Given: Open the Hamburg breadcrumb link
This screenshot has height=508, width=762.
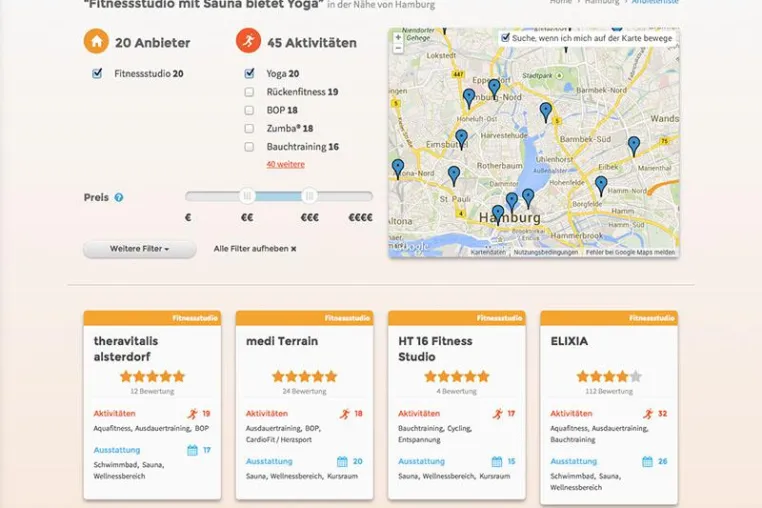Looking at the screenshot, I should click(602, 2).
